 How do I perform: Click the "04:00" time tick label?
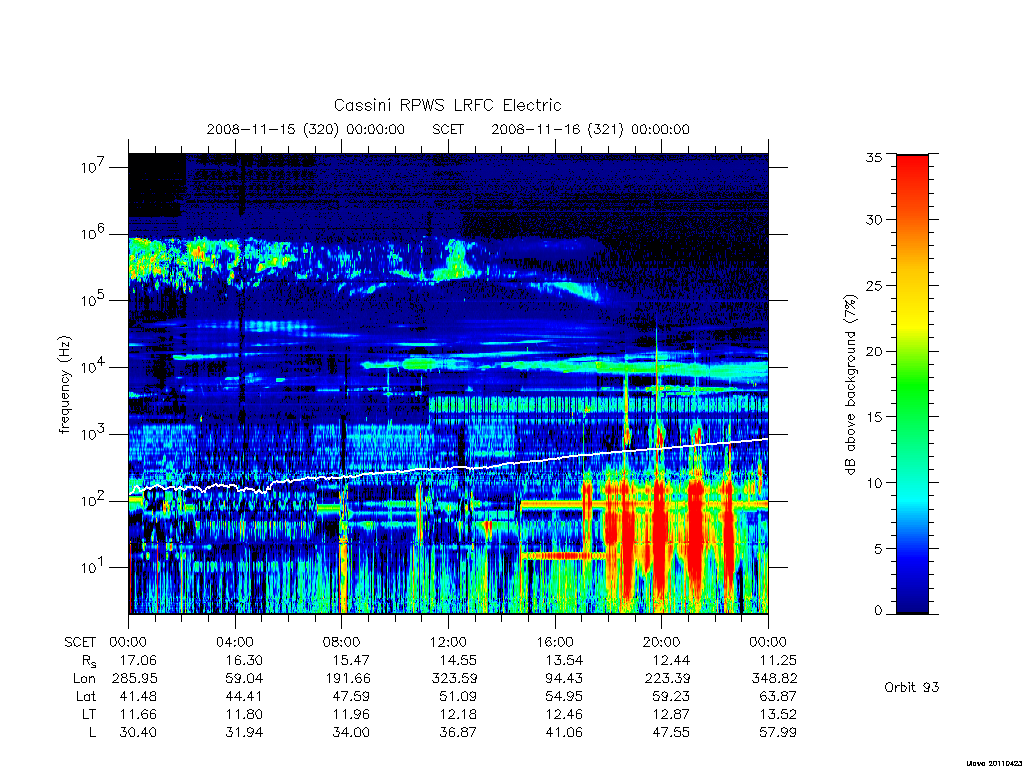click(x=235, y=642)
